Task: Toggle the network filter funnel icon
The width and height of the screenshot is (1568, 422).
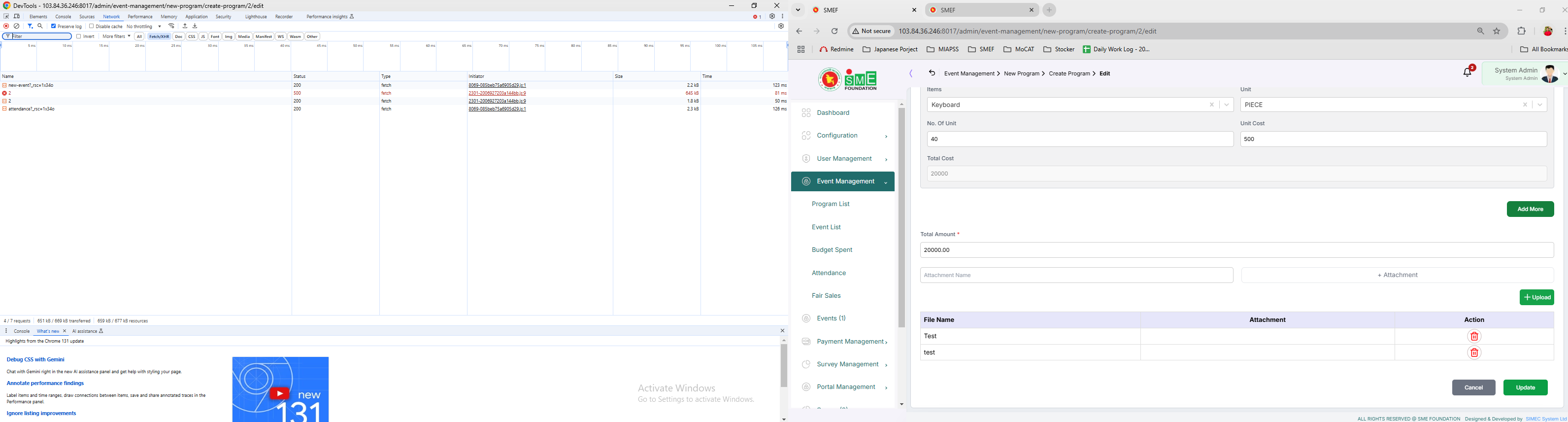Action: (30, 26)
